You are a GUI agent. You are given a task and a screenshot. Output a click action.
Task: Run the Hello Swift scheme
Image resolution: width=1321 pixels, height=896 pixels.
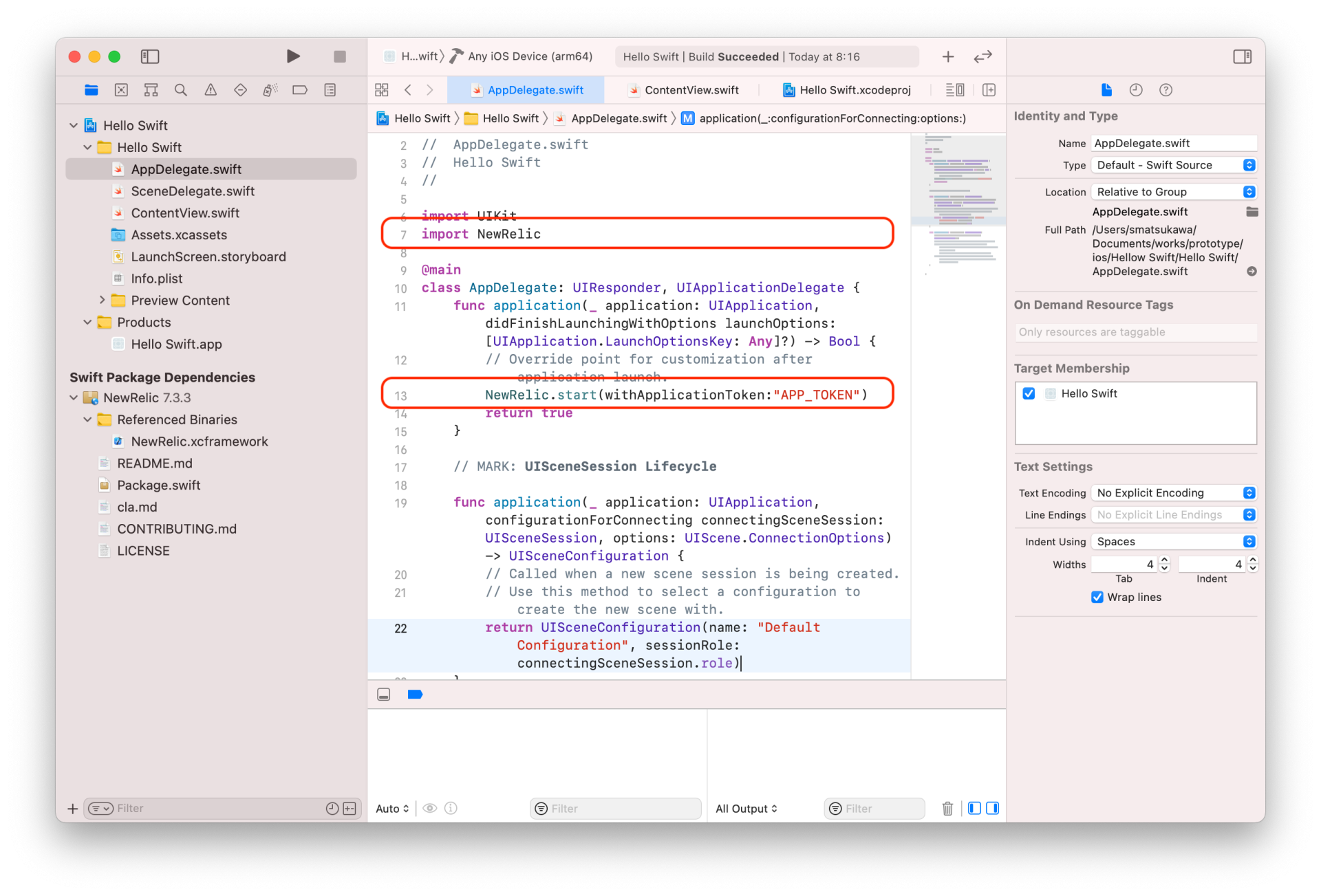[x=294, y=56]
